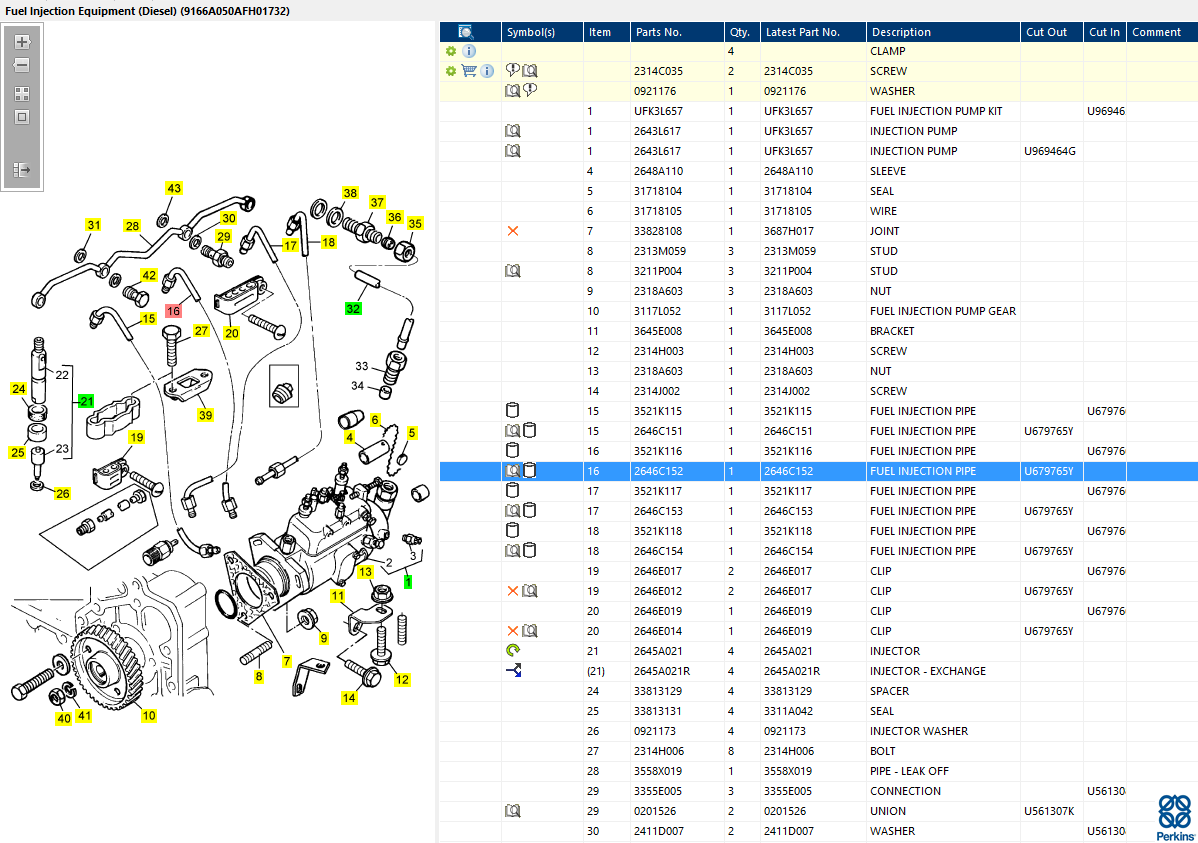Click the search icon in table header
1198x843 pixels.
point(466,32)
